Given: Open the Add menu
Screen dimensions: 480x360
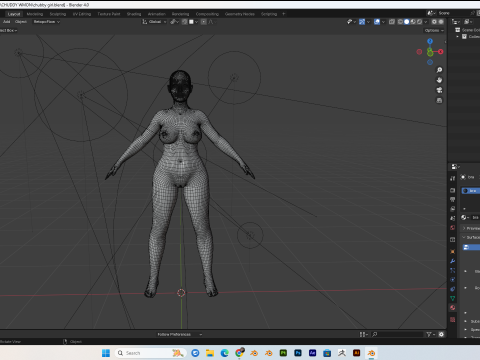Looking at the screenshot, I should pos(7,22).
